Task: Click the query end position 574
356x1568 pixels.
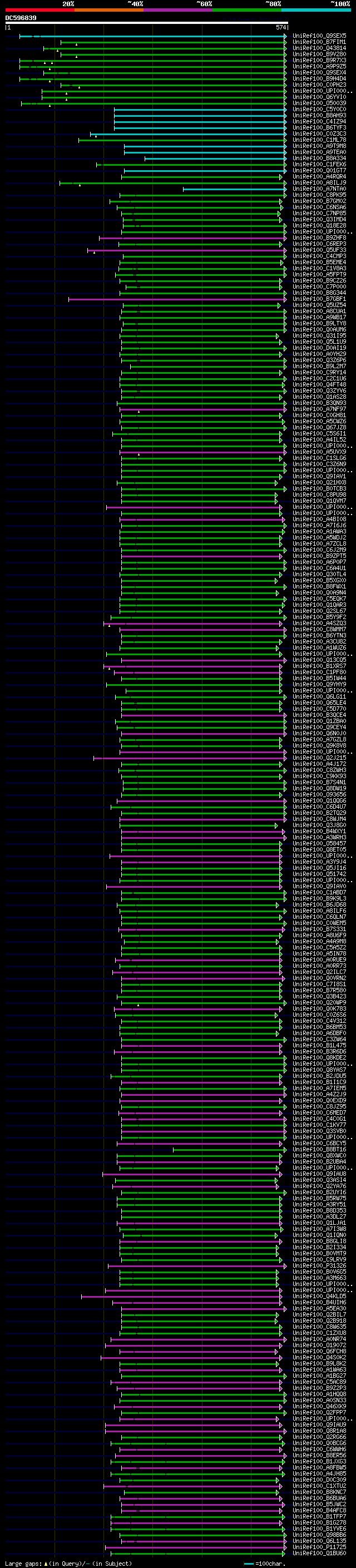Action: click(280, 27)
